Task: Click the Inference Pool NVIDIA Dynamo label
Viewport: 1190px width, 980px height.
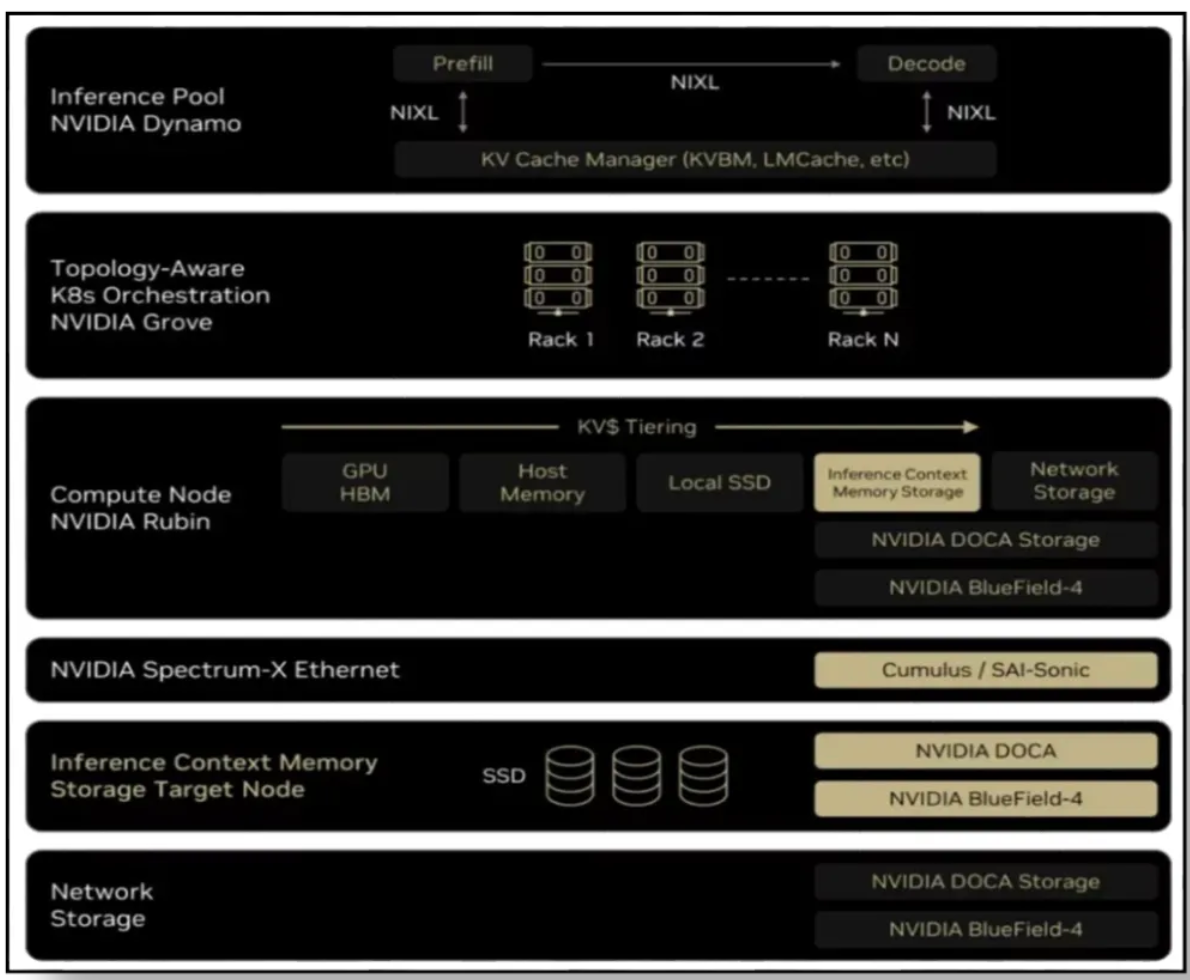Action: click(146, 110)
